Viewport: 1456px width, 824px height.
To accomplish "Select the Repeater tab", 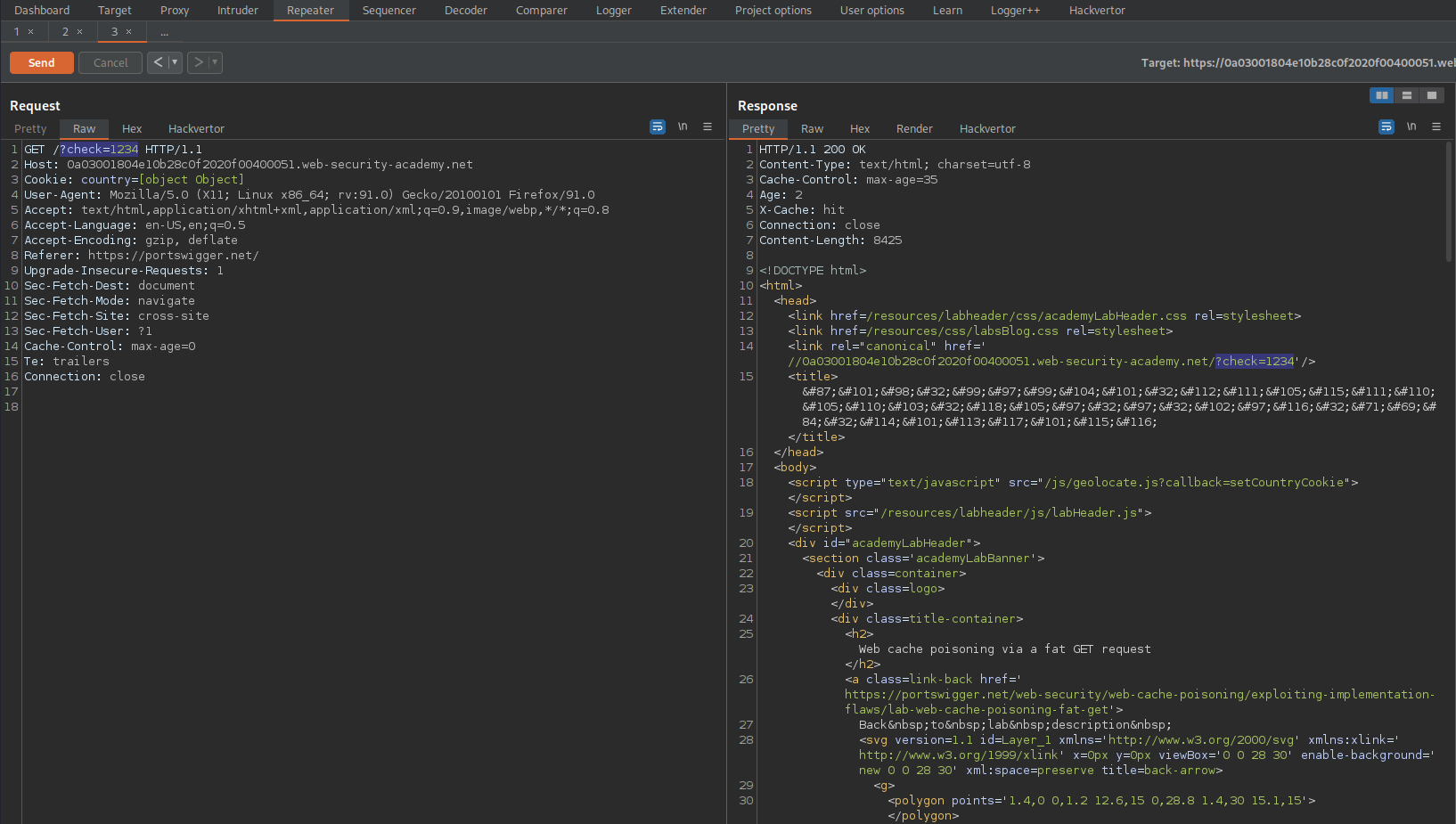I will (310, 11).
